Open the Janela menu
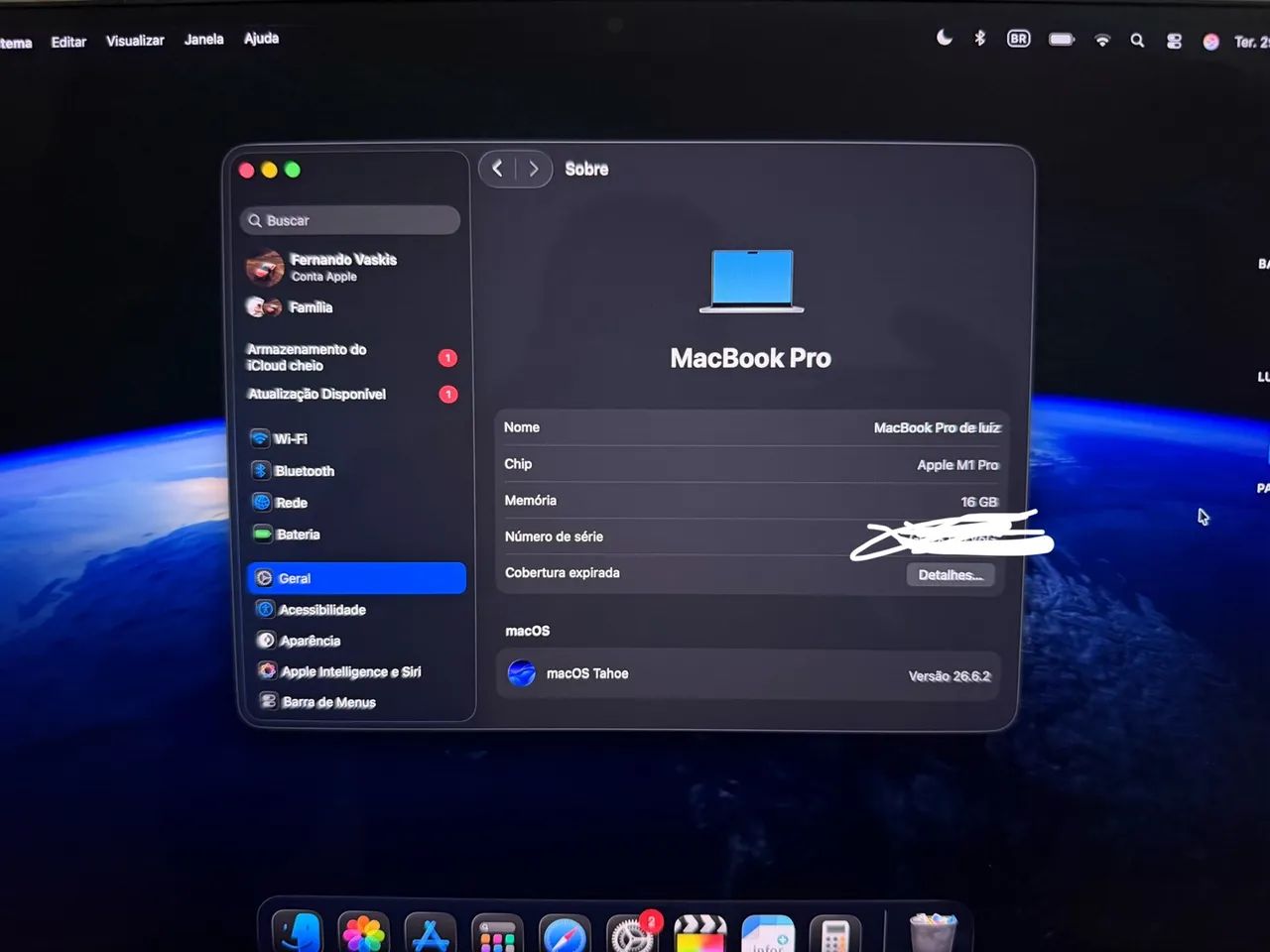Viewport: 1270px width, 952px height. tap(203, 40)
